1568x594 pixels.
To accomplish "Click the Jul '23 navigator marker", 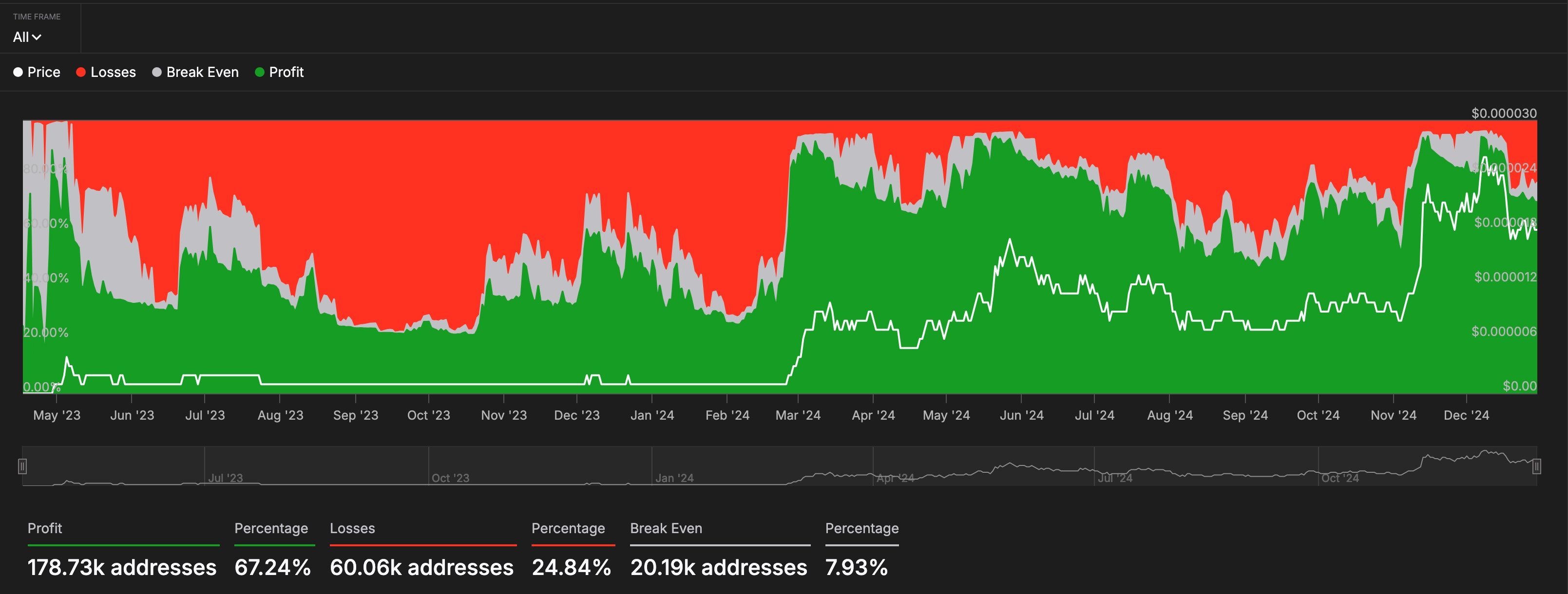I will [x=225, y=478].
